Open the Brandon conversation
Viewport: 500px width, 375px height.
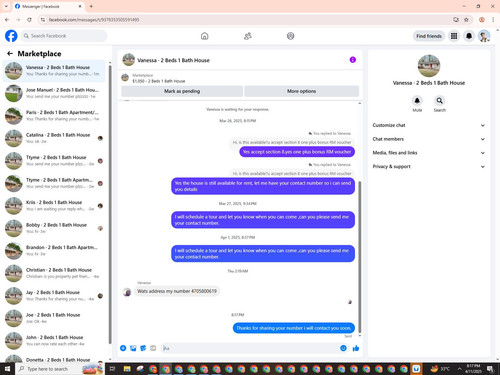click(54, 251)
